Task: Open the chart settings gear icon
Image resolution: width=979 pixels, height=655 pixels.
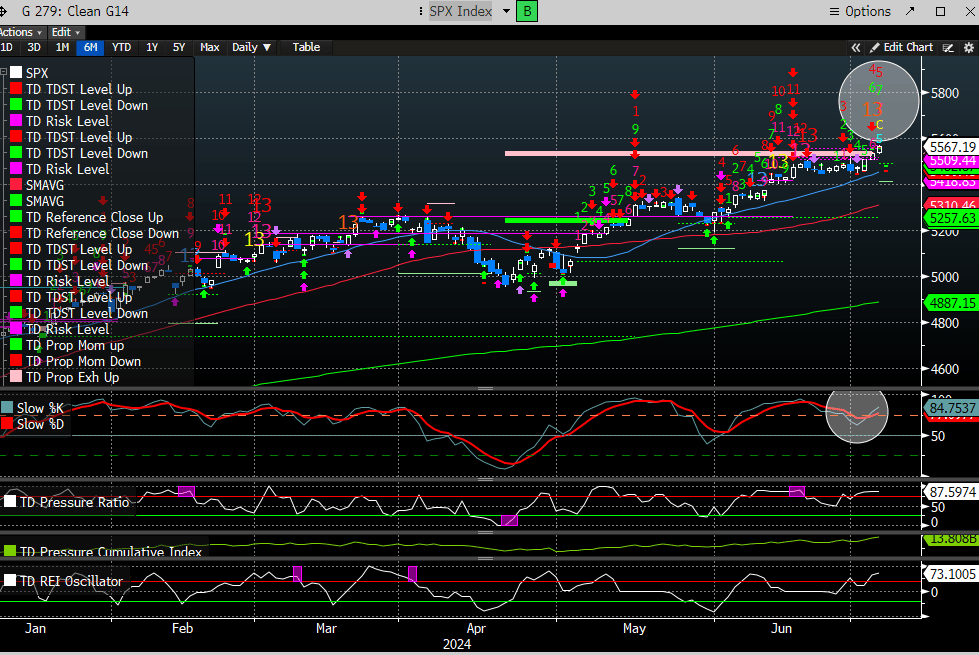Action: pyautogui.click(x=968, y=47)
